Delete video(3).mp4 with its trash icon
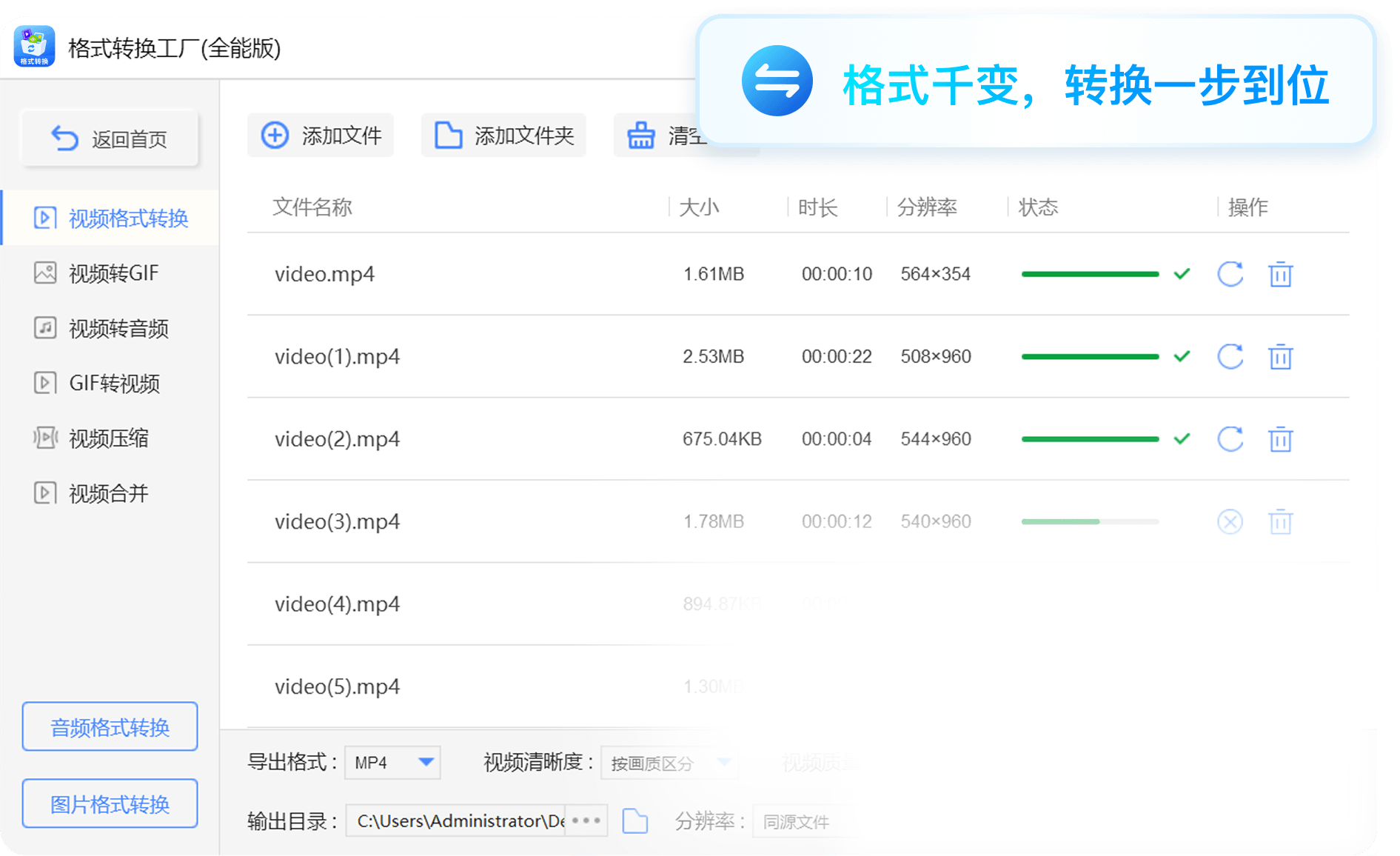This screenshot has width=1400, height=856. [1281, 521]
